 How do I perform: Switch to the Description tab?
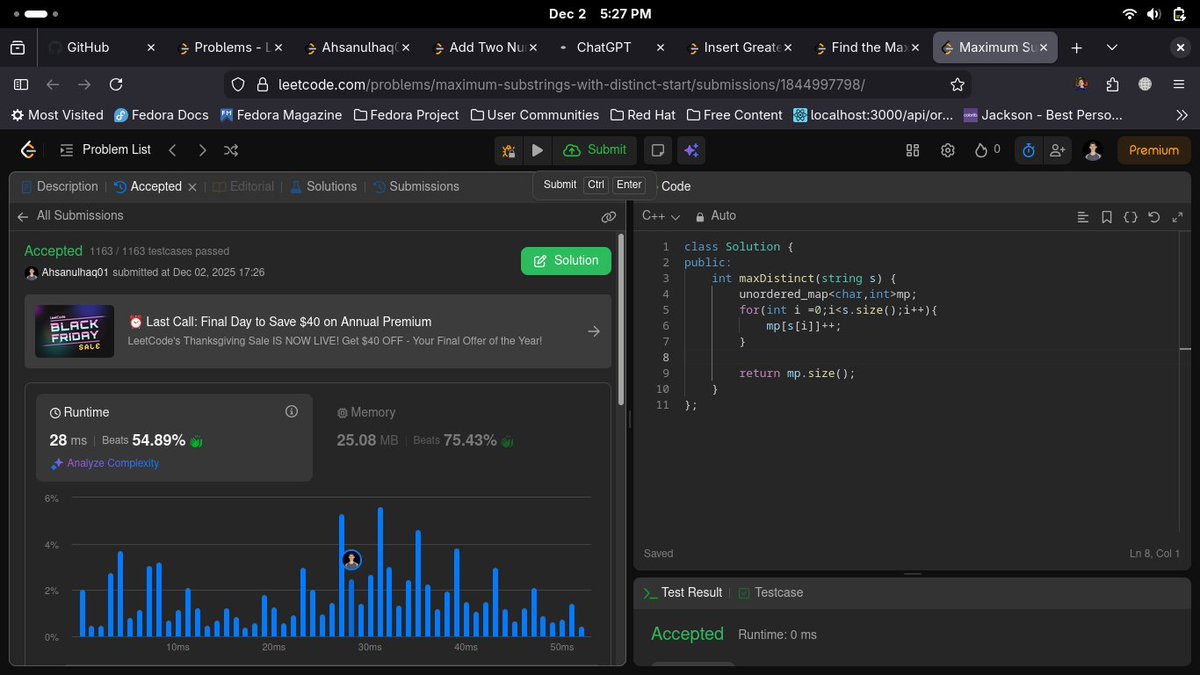click(x=58, y=186)
